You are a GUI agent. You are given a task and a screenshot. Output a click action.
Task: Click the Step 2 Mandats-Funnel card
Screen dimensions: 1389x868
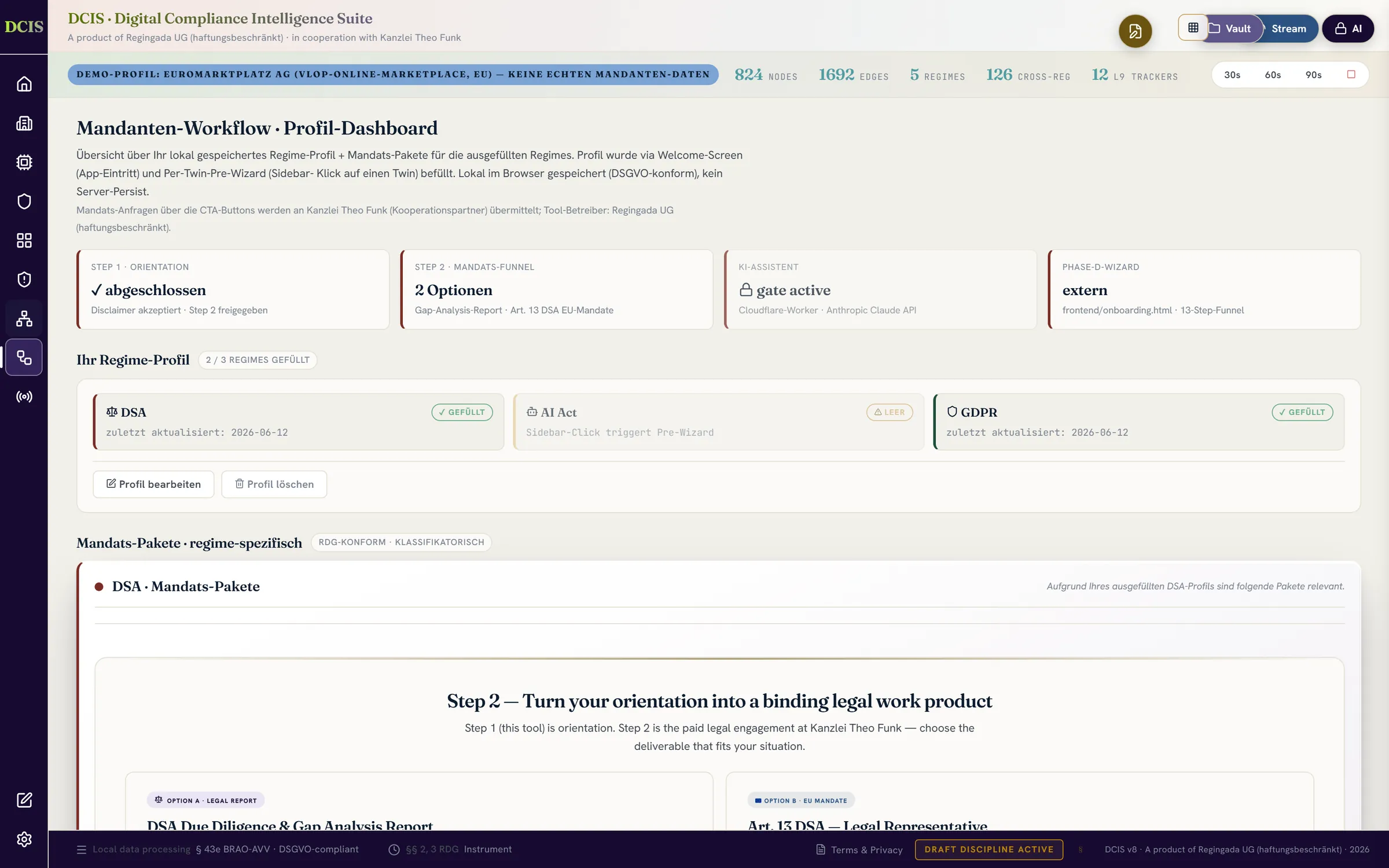[x=557, y=289]
